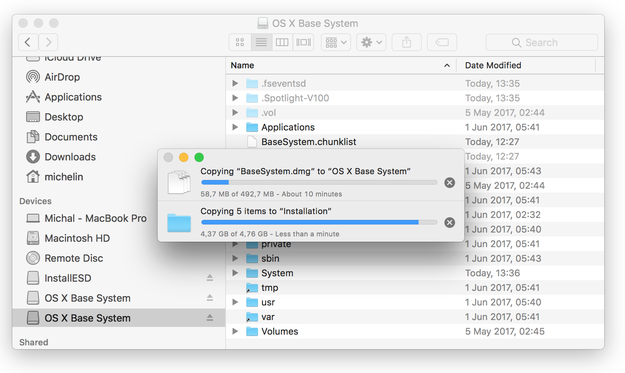Click the Edit Tags toolbar button
625x373 pixels.
click(x=442, y=42)
